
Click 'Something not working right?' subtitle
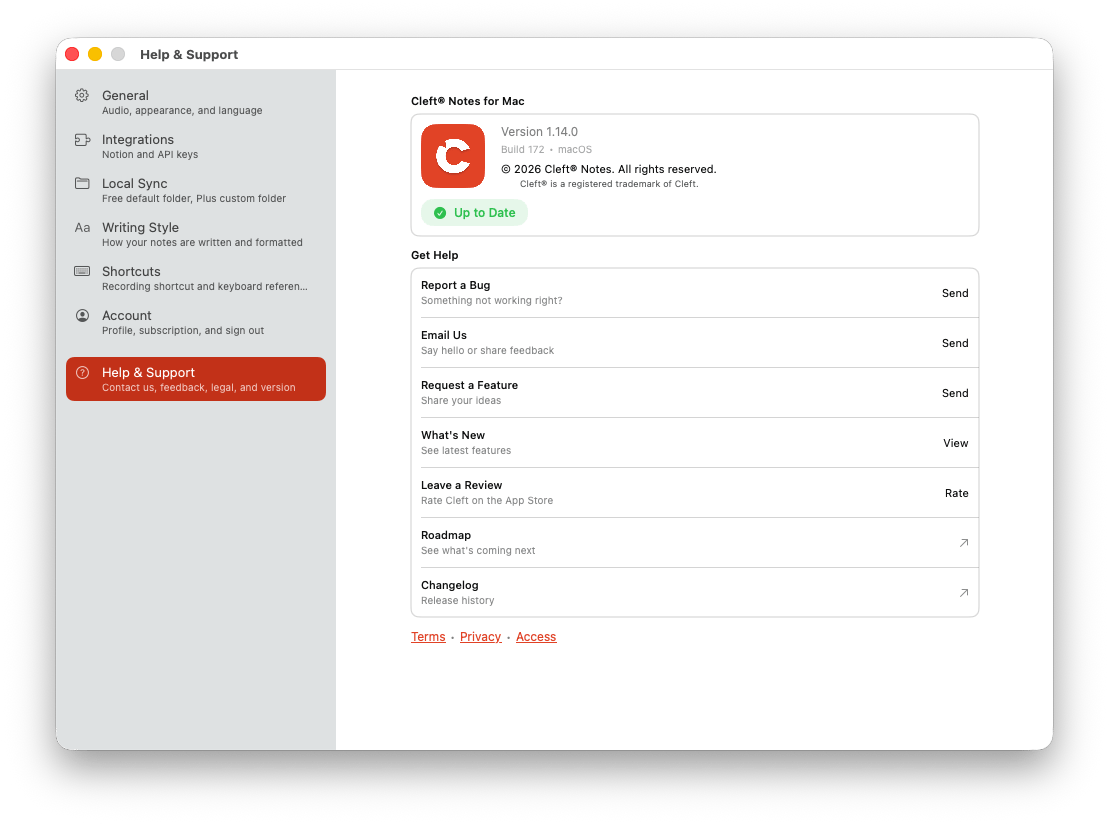pyautogui.click(x=492, y=301)
